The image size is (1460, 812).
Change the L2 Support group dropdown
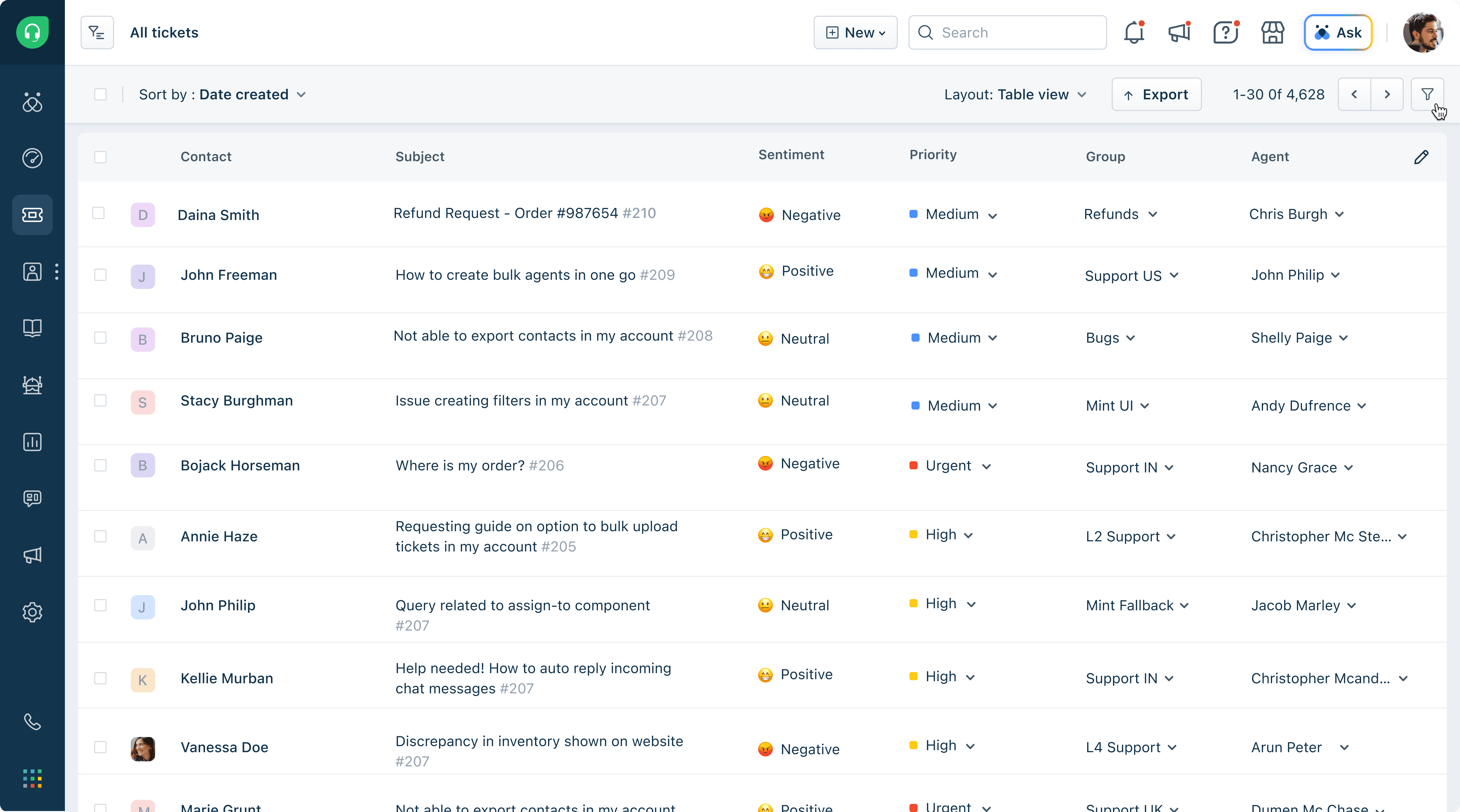[1131, 537]
